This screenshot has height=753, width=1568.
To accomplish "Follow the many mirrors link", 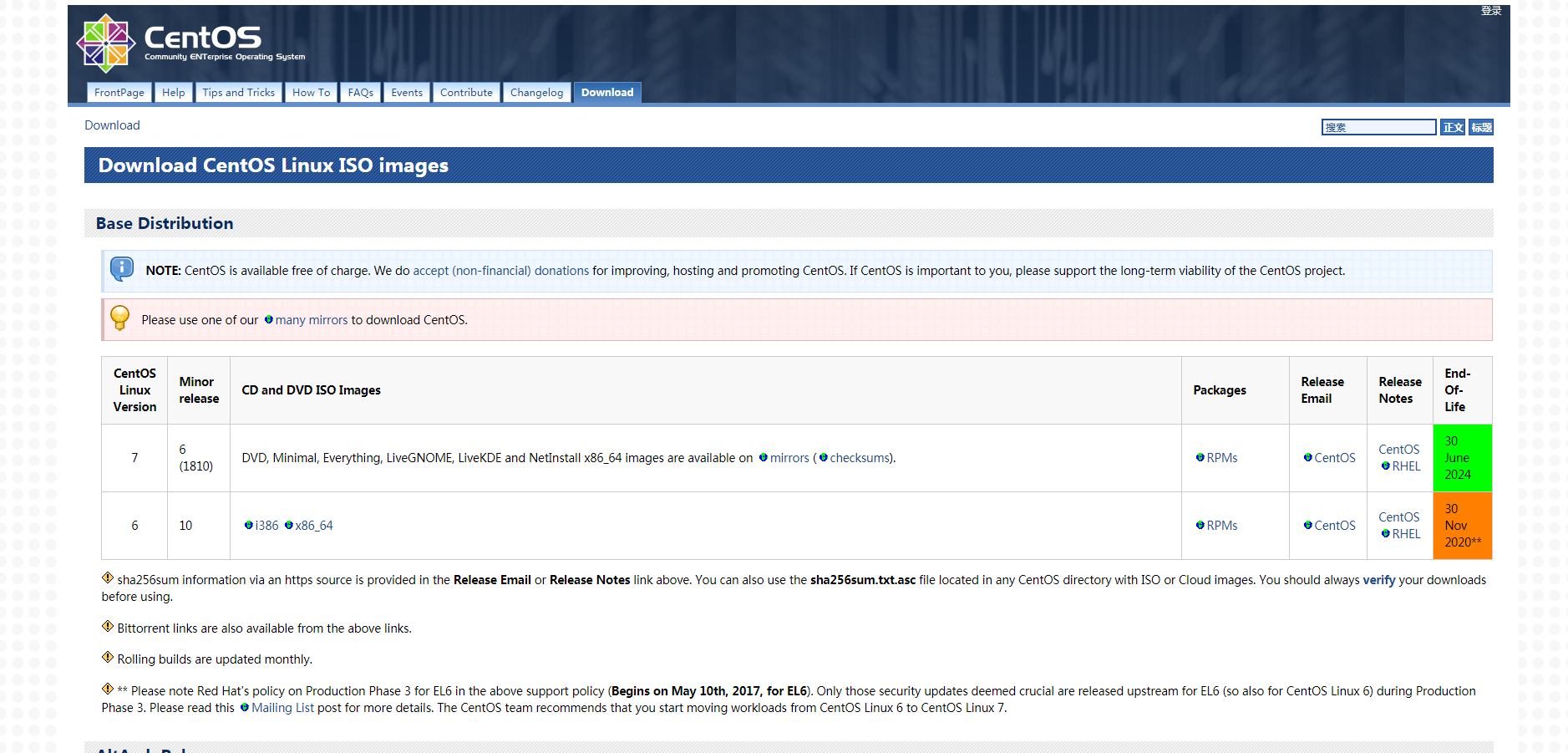I will pyautogui.click(x=306, y=320).
